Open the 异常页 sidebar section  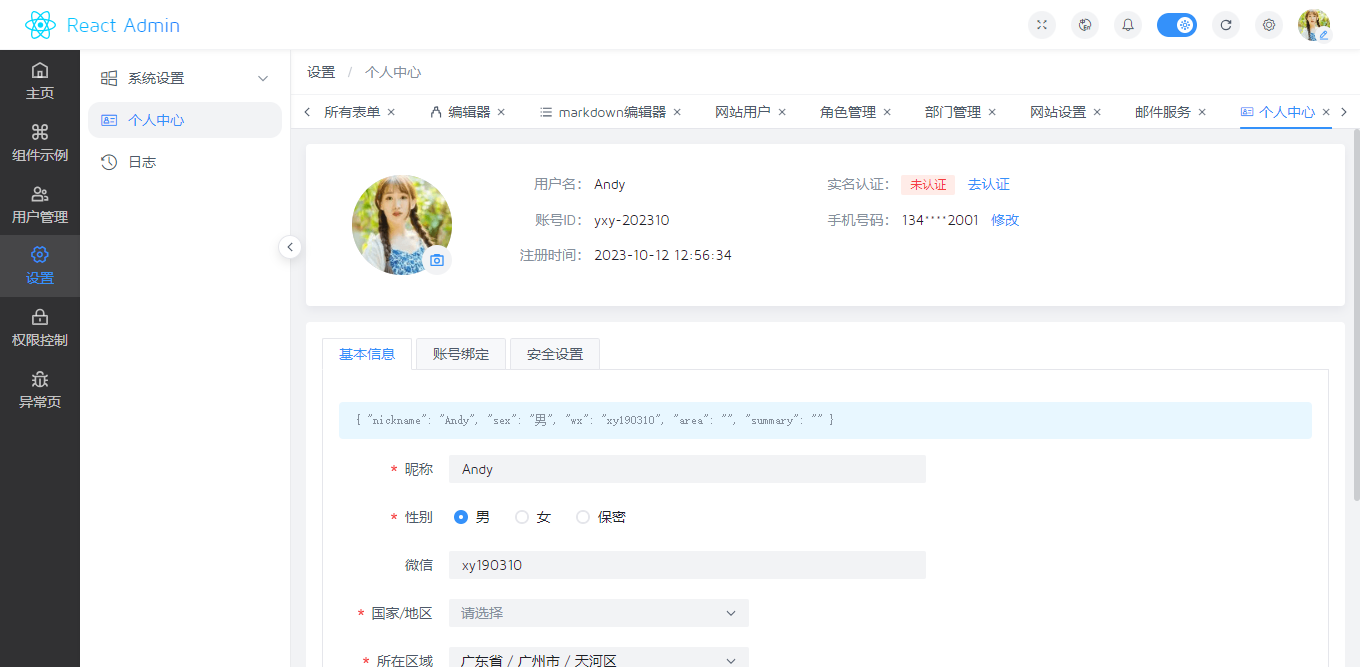click(40, 390)
